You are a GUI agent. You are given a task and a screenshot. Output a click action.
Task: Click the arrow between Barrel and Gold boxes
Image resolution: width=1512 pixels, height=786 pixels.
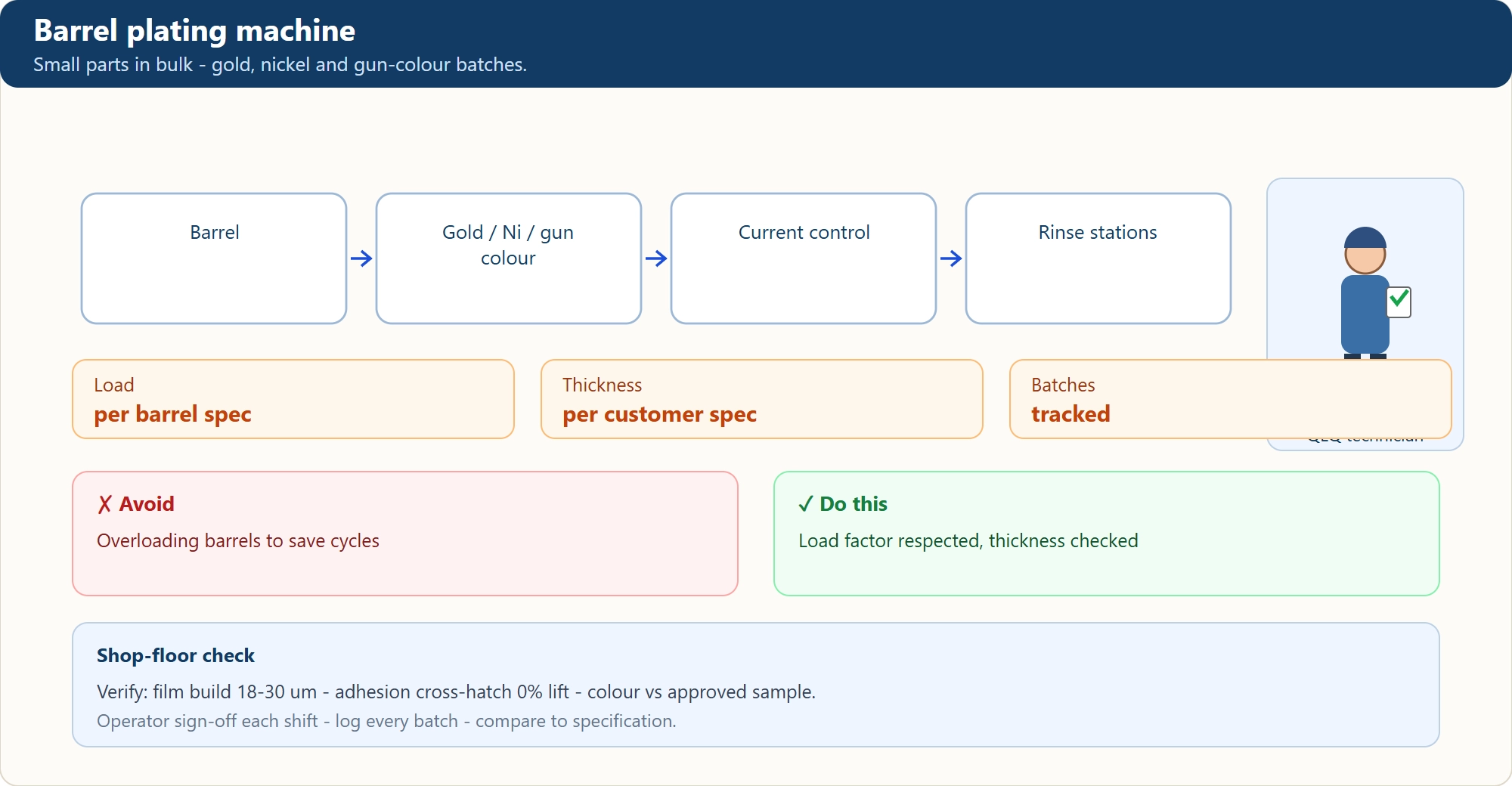pos(361,258)
